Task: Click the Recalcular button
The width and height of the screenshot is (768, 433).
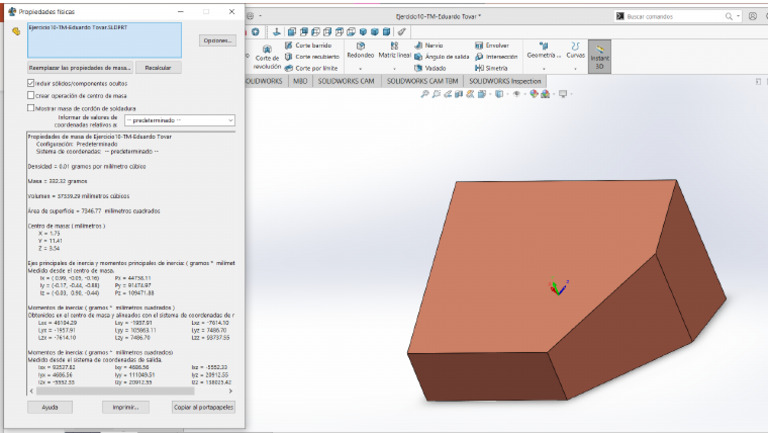Action: pyautogui.click(x=158, y=67)
